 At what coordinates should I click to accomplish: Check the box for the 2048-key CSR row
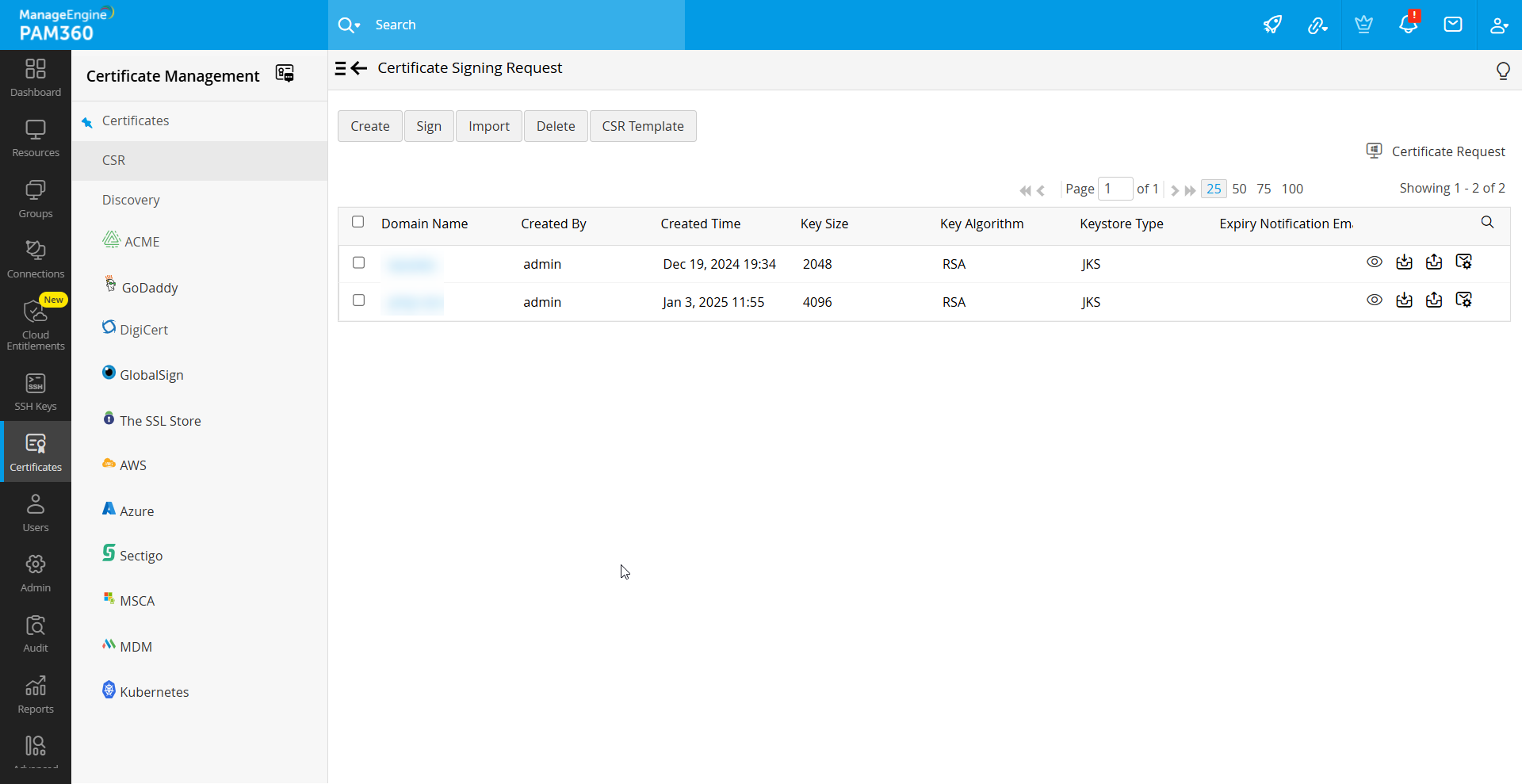click(359, 262)
